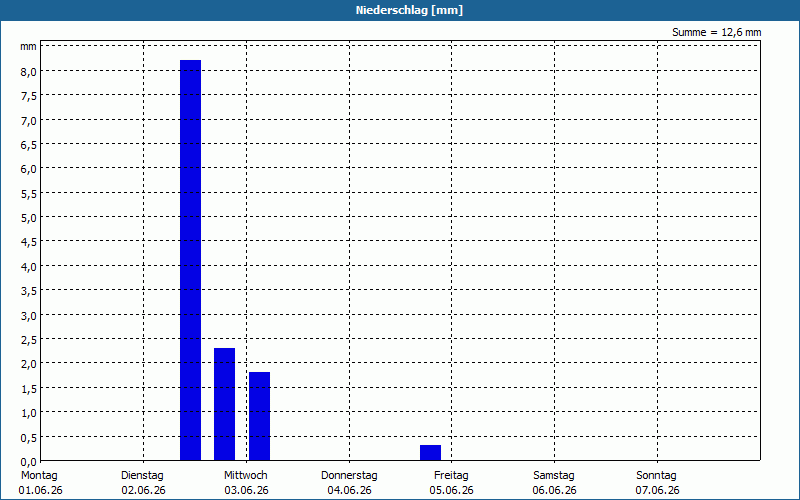Click the '4,0' y-axis value

(29, 267)
